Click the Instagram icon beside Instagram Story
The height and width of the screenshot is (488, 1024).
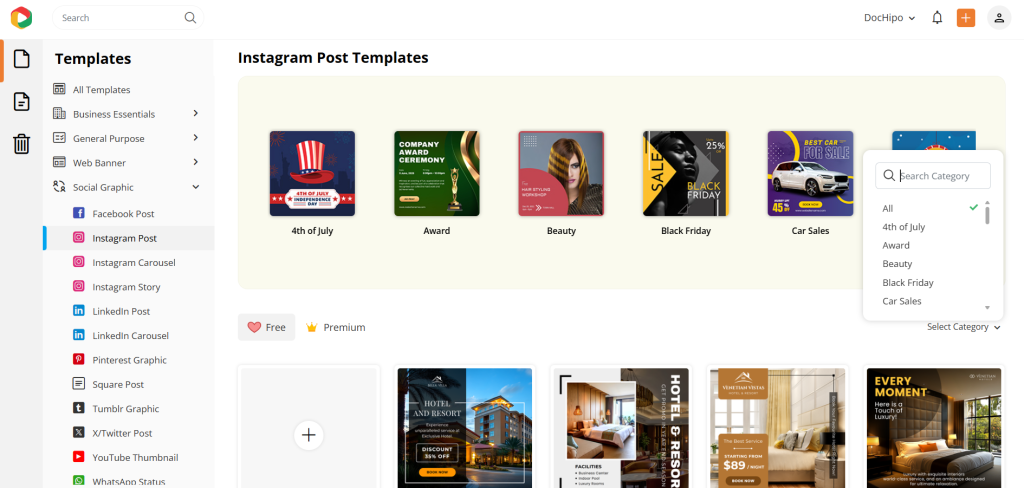pyautogui.click(x=78, y=286)
